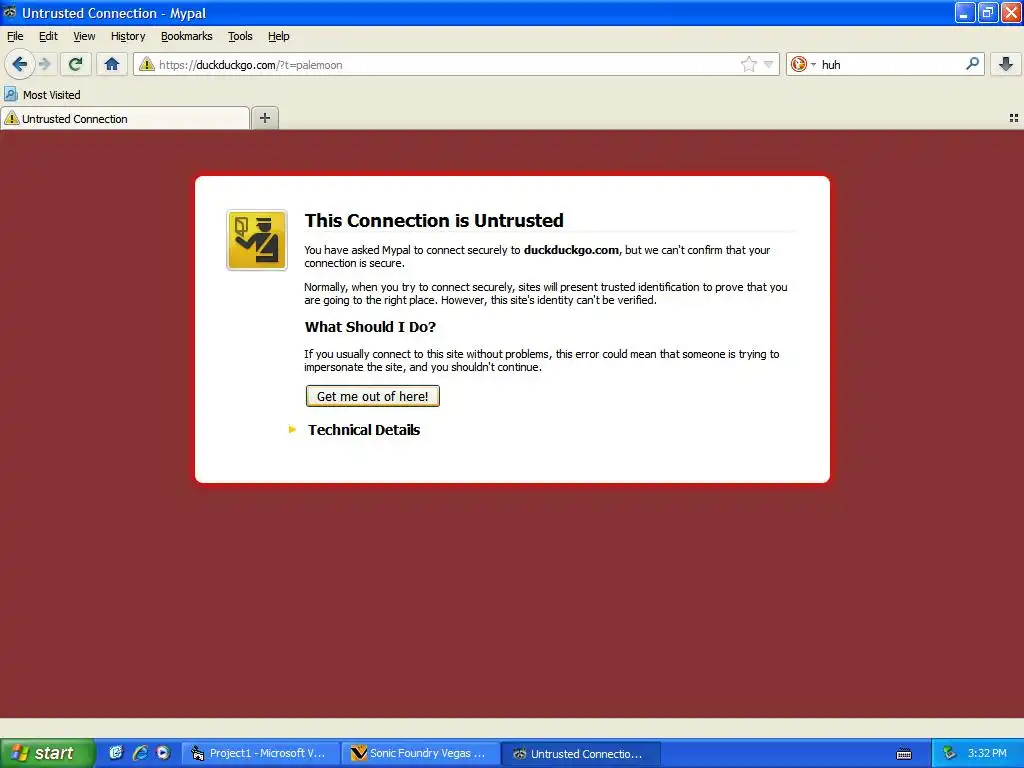Viewport: 1024px width, 768px height.
Task: Reload the page with the refresh button
Action: (x=76, y=64)
